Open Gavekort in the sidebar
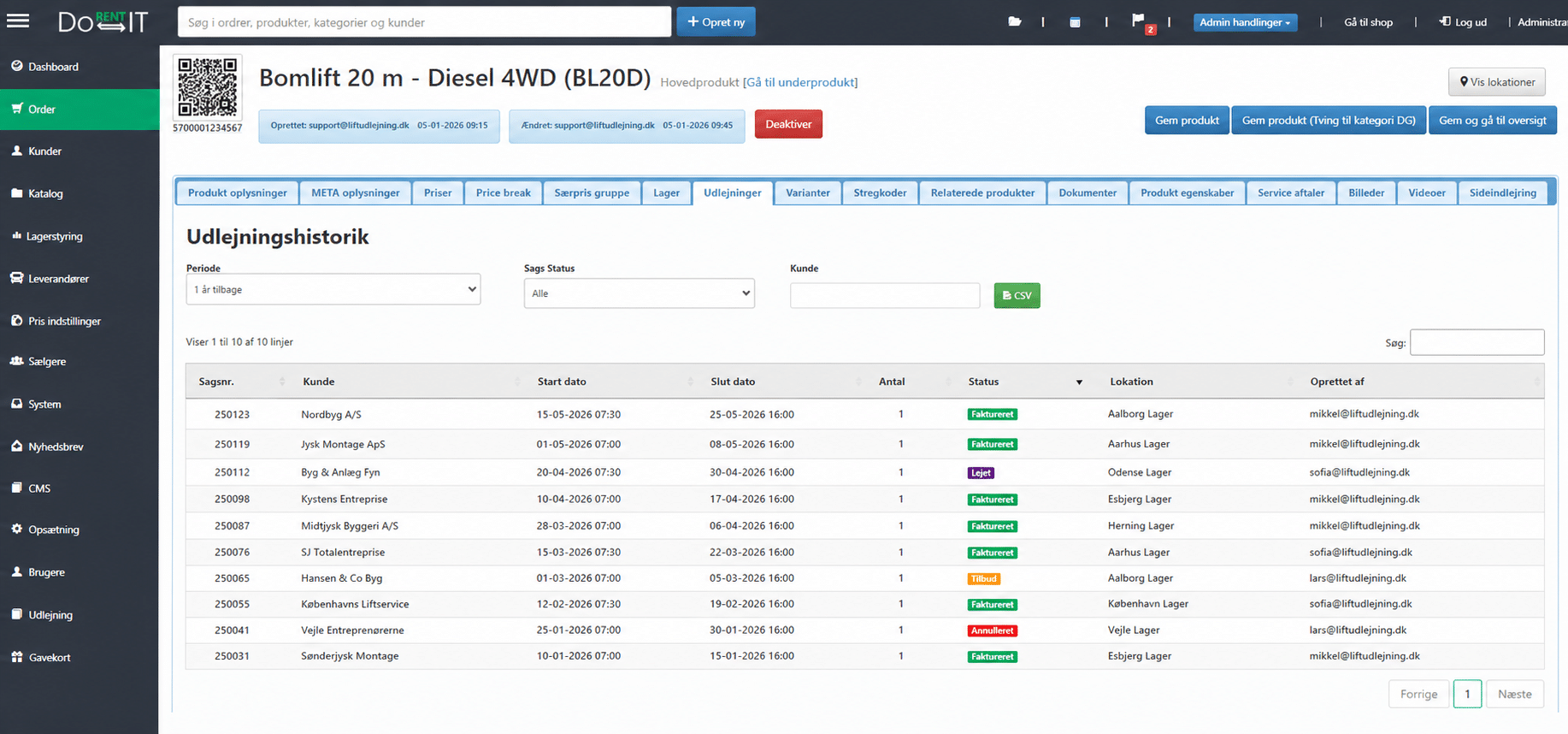The width and height of the screenshot is (1568, 734). 80,658
